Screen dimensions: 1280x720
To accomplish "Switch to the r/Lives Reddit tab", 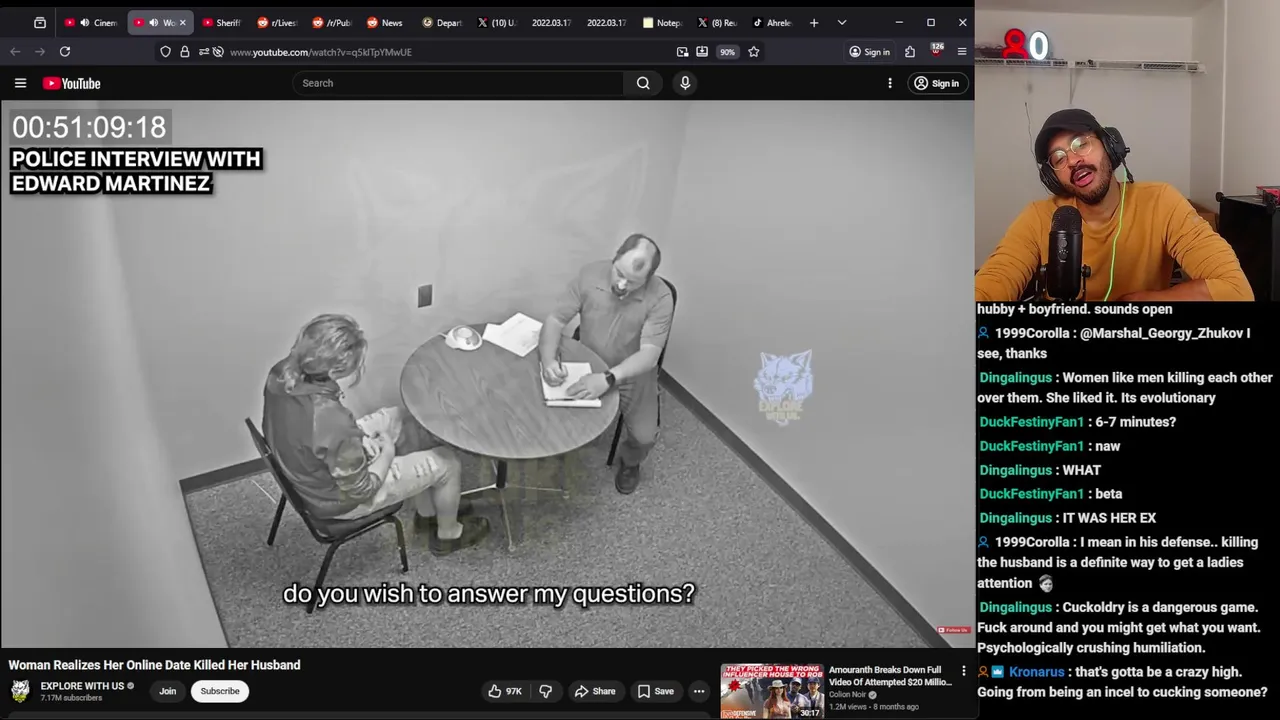I will coord(277,22).
